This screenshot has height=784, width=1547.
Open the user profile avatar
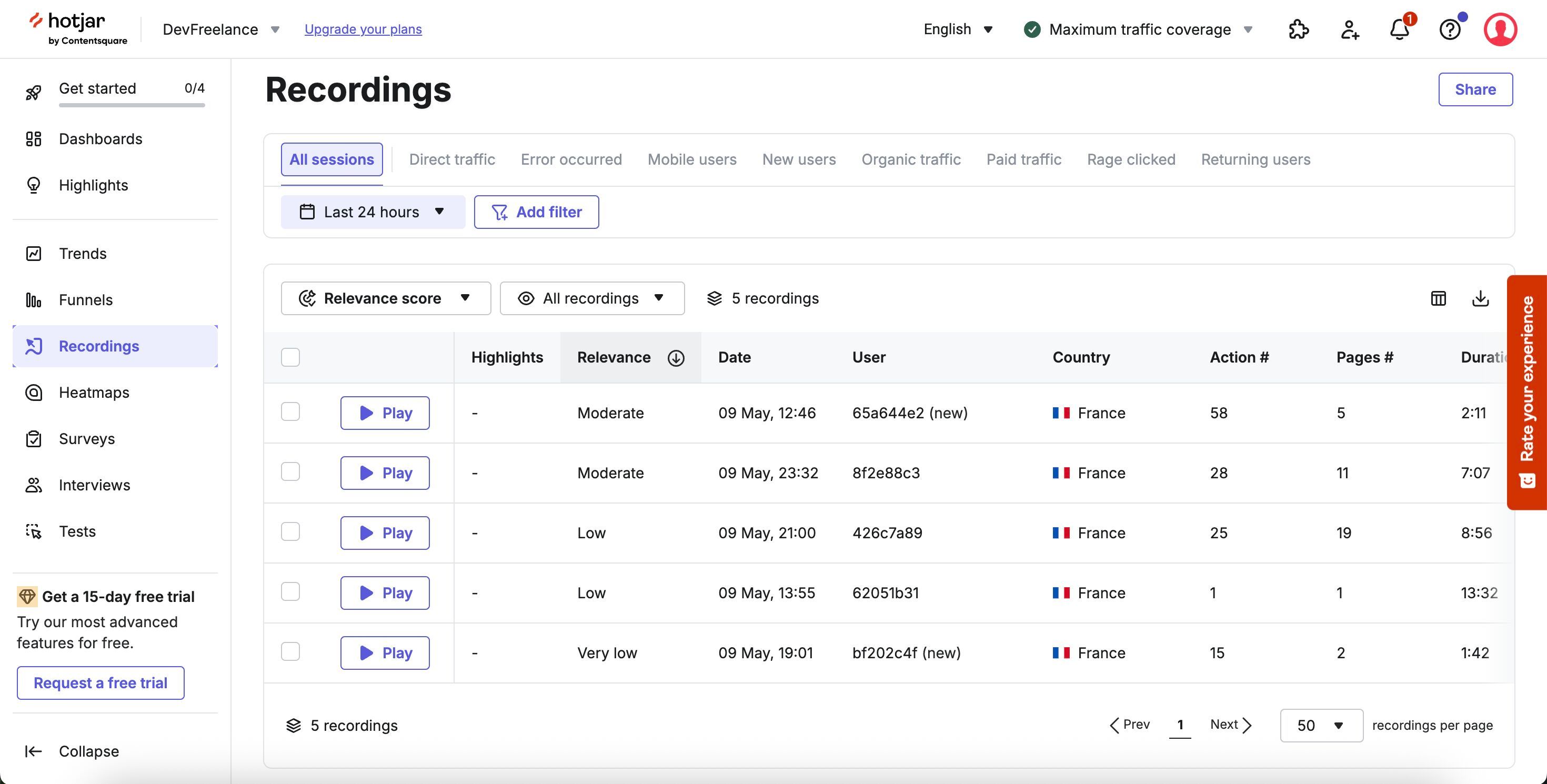coord(1500,29)
